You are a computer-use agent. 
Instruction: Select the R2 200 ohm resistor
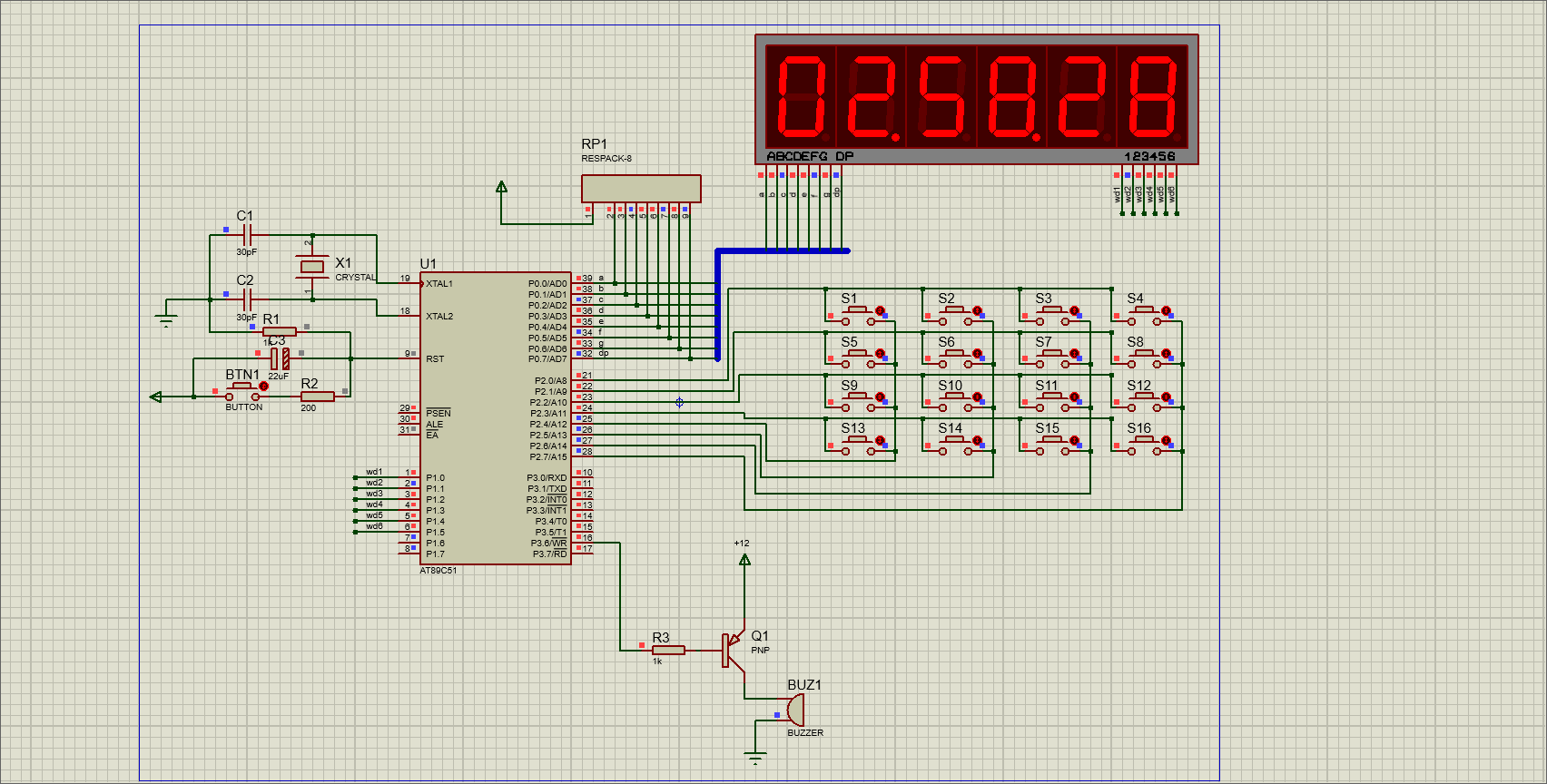(318, 397)
